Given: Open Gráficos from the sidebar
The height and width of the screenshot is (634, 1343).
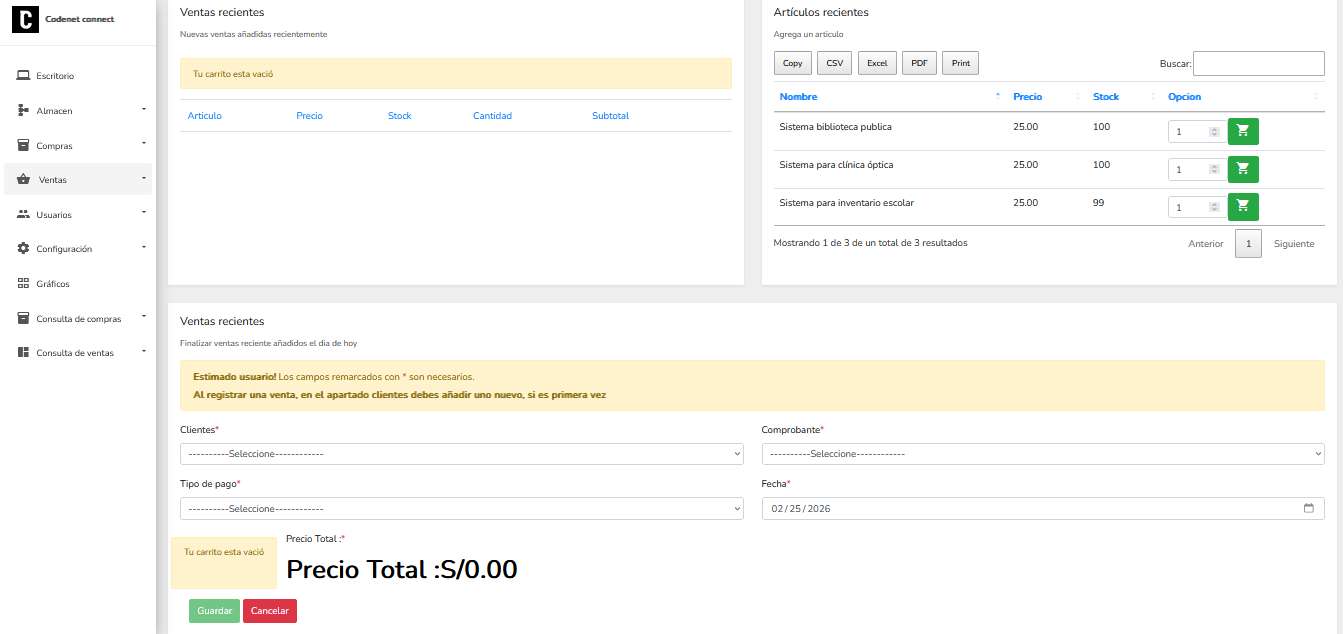Looking at the screenshot, I should [x=53, y=284].
